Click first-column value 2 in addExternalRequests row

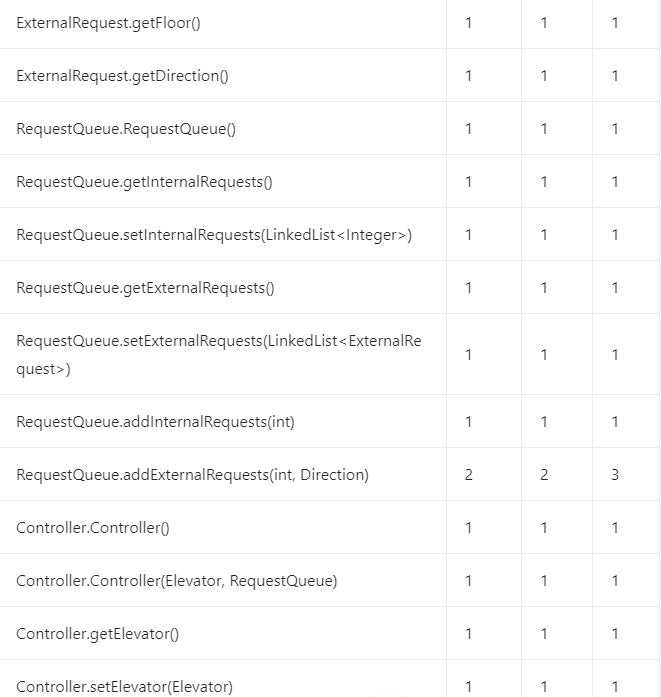(469, 474)
